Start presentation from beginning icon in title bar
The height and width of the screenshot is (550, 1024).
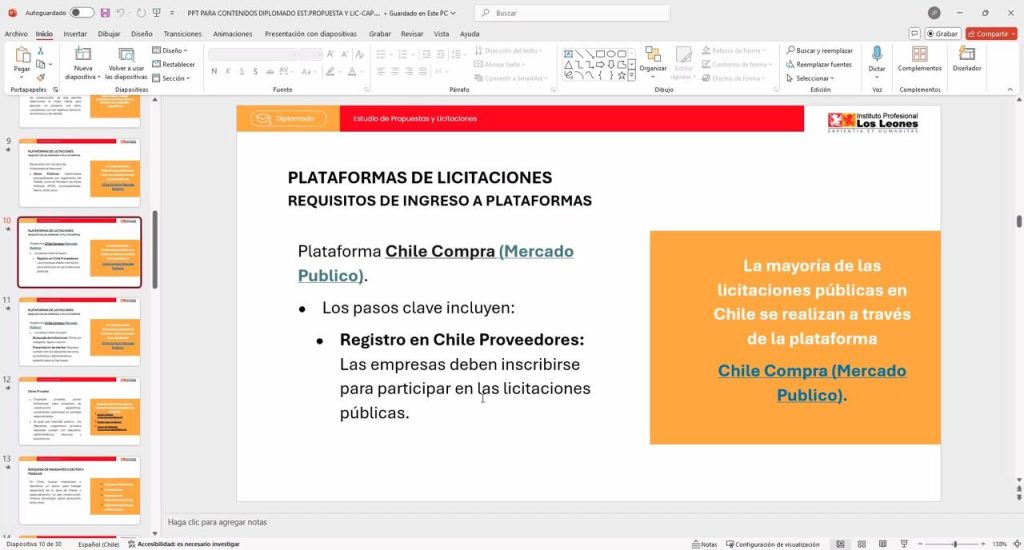point(157,12)
